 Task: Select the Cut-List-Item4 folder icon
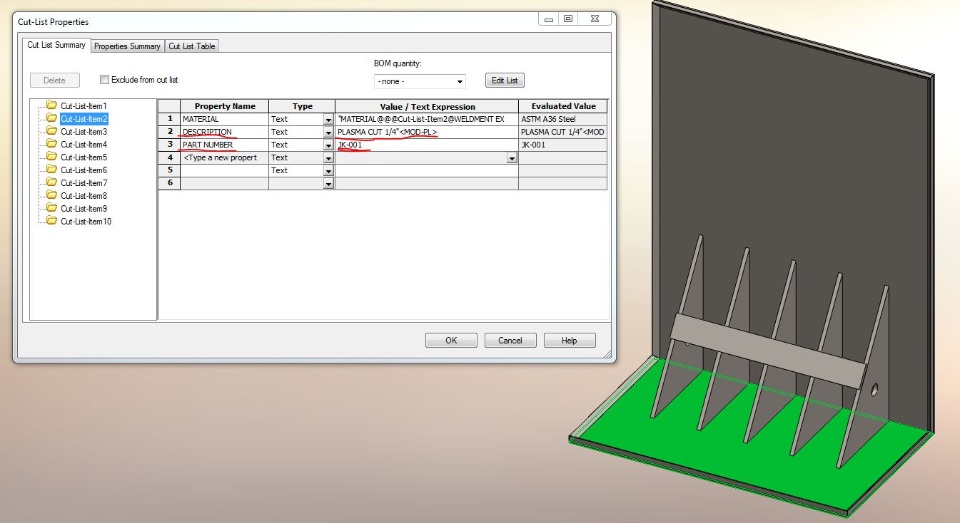(51, 144)
